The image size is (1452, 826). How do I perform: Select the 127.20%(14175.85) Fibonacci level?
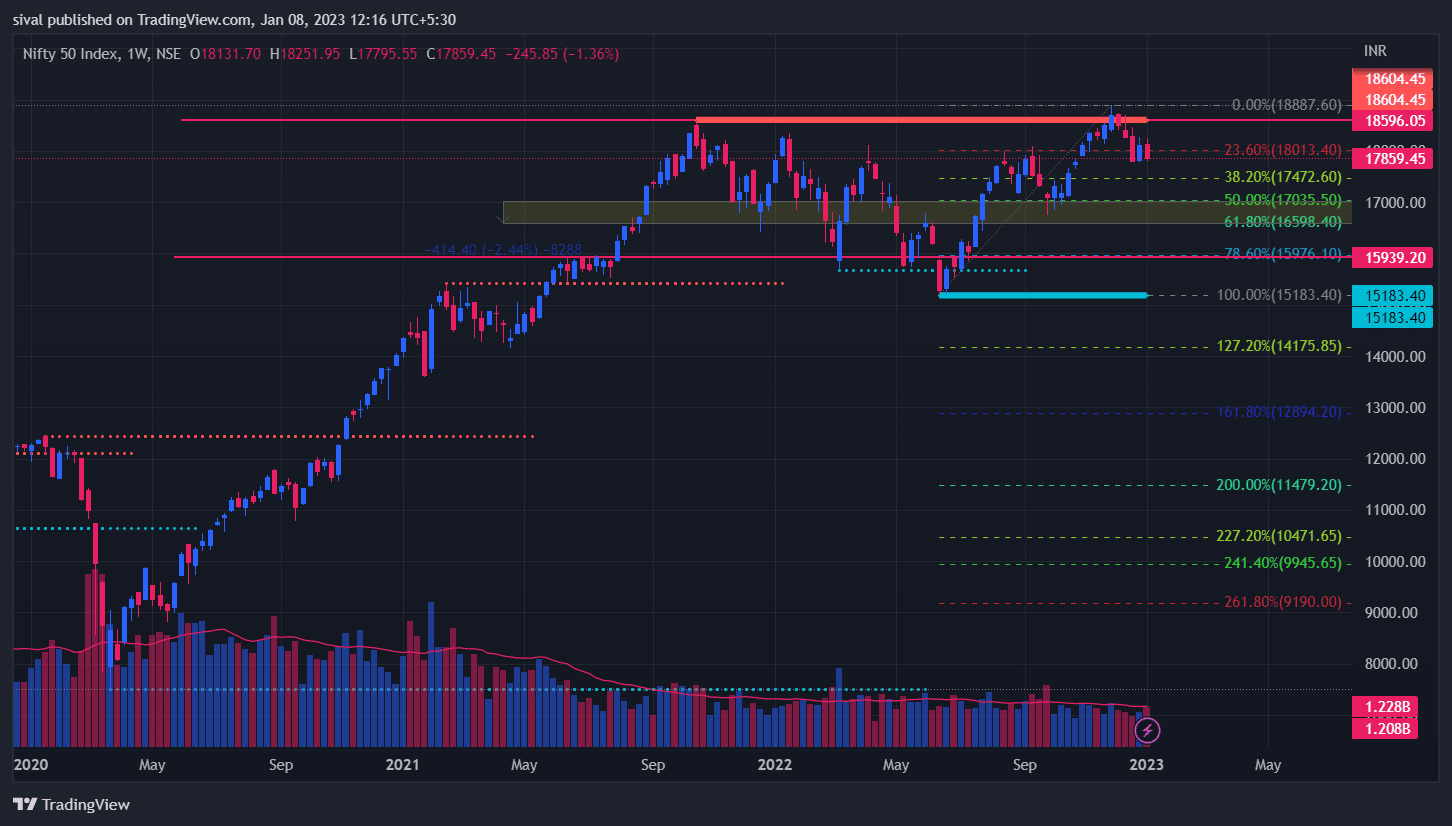coord(1279,347)
